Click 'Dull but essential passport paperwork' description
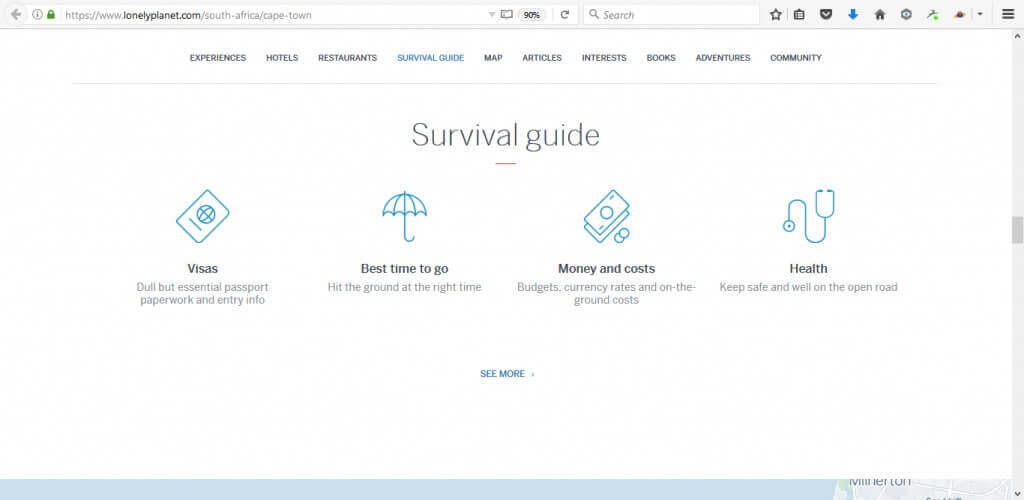 tap(202, 294)
